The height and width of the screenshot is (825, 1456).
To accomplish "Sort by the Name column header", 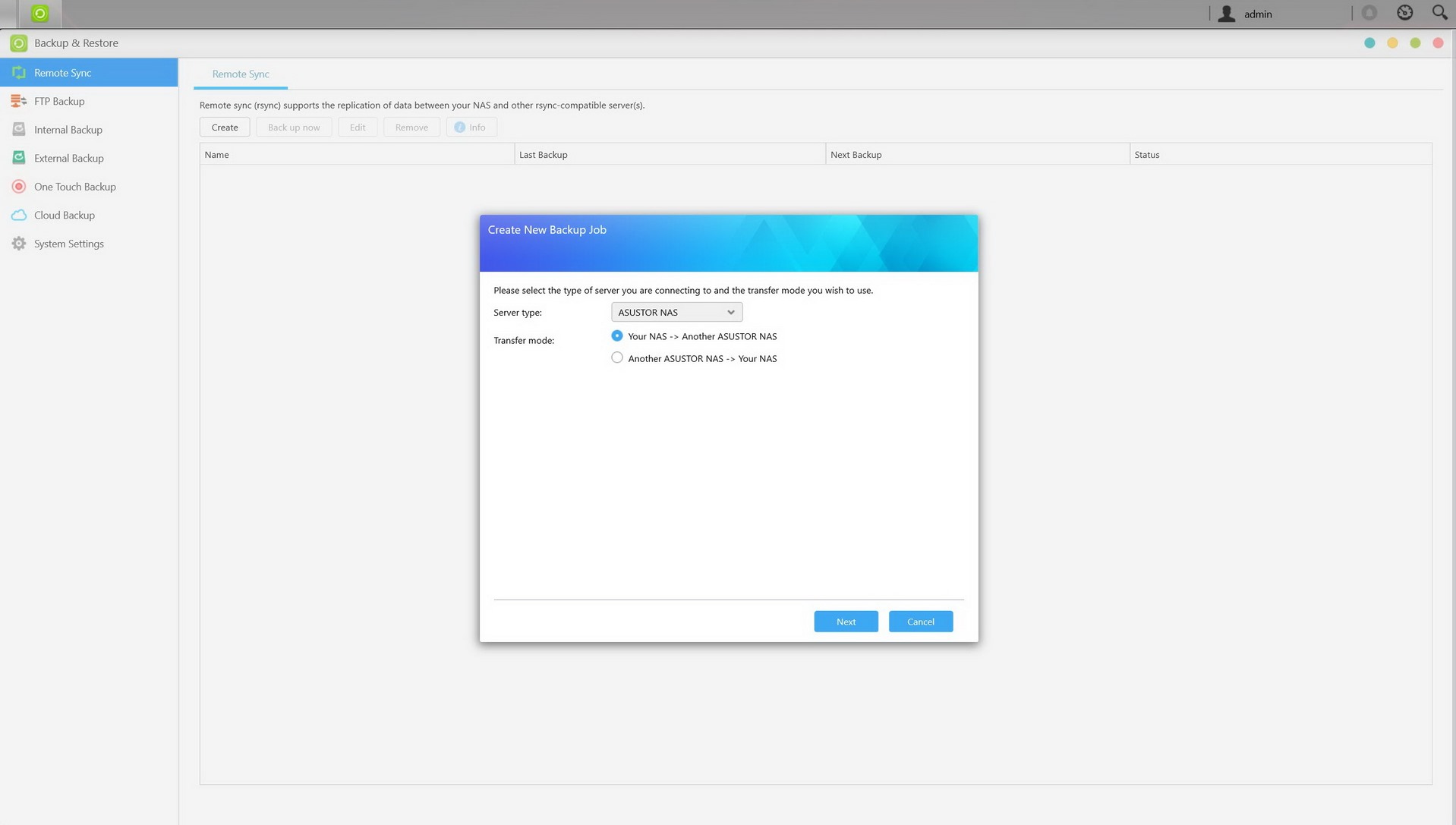I will tap(357, 154).
